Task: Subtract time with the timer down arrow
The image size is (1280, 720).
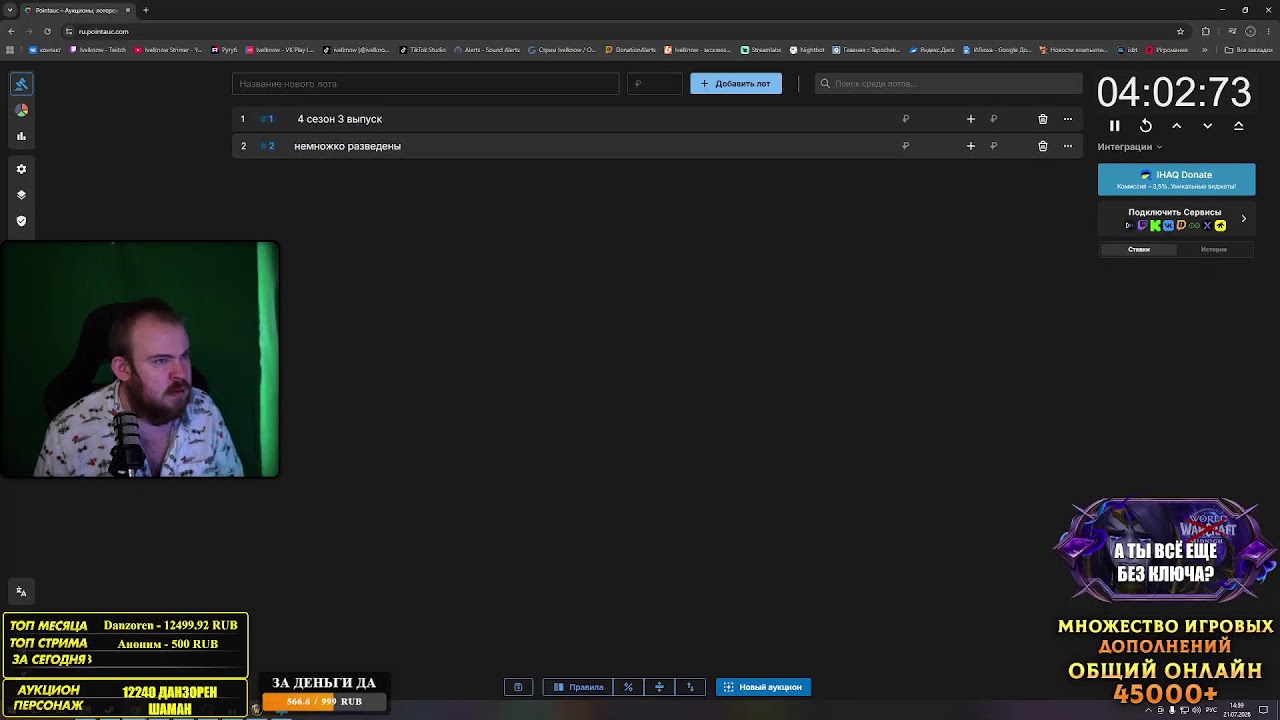Action: 1208,126
